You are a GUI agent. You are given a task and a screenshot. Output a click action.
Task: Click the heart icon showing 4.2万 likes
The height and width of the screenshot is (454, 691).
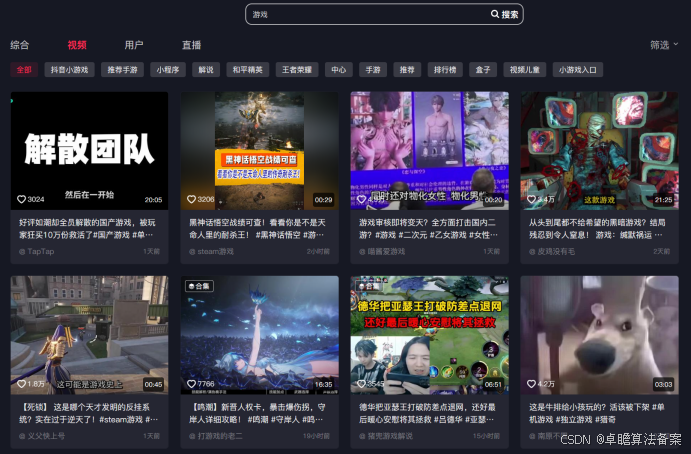(x=531, y=384)
